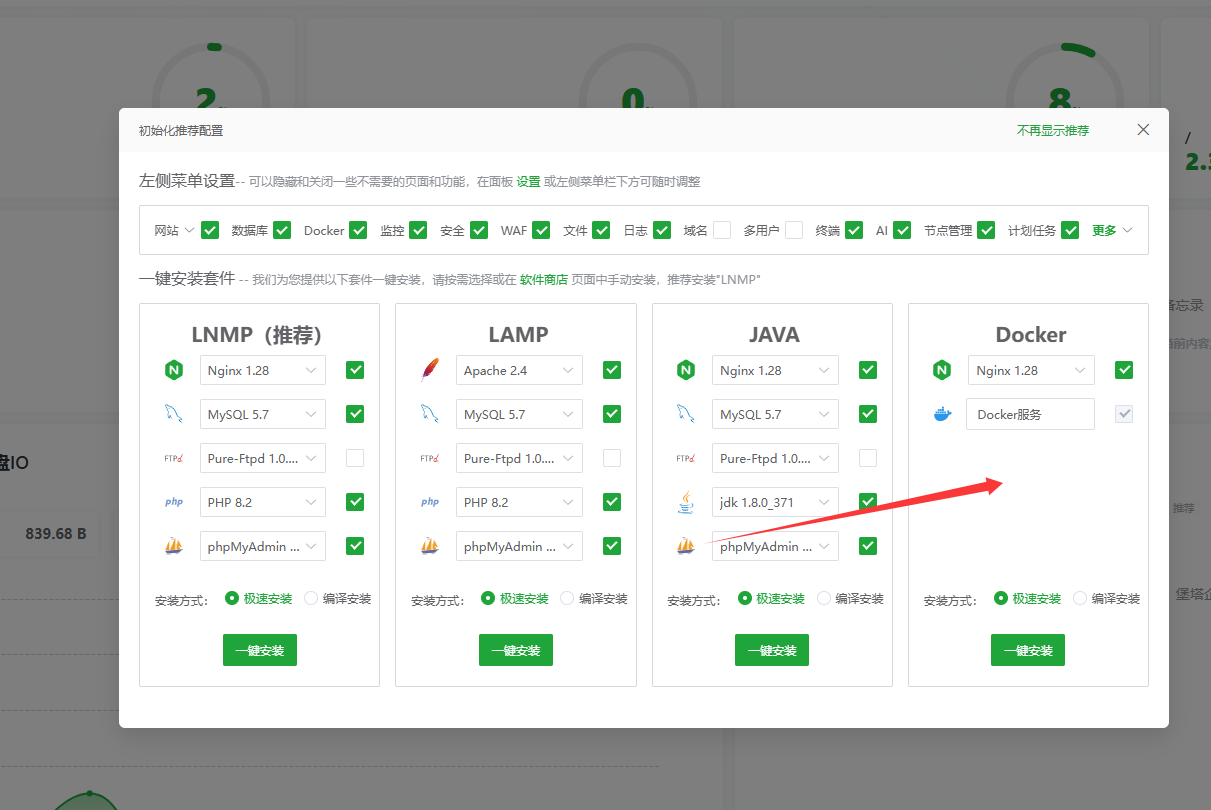This screenshot has width=1211, height=810.
Task: Click the LNMP（推荐） heading
Action: point(260,334)
